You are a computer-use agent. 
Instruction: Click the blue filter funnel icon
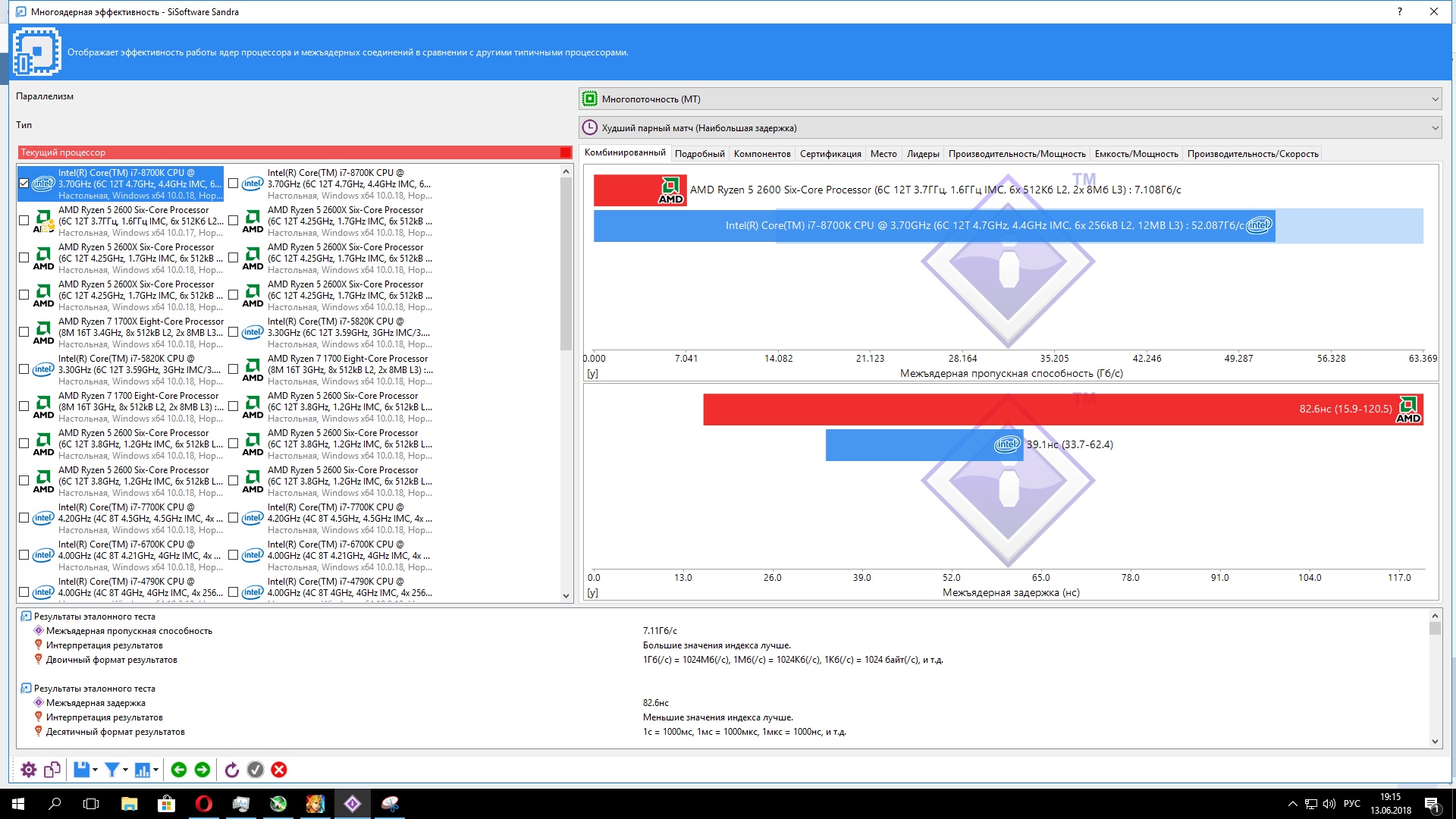tap(111, 770)
